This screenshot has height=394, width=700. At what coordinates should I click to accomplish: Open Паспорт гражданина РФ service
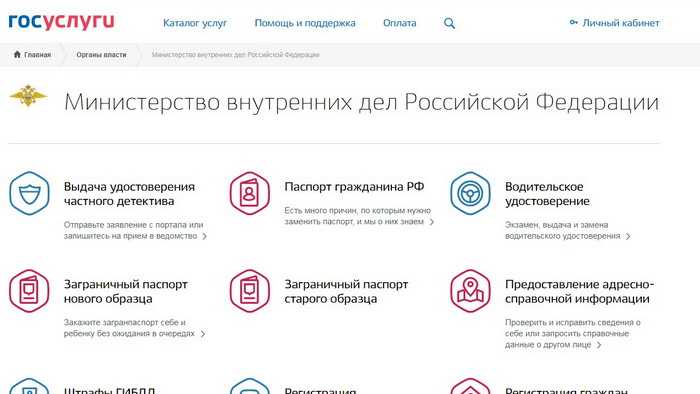coord(354,187)
